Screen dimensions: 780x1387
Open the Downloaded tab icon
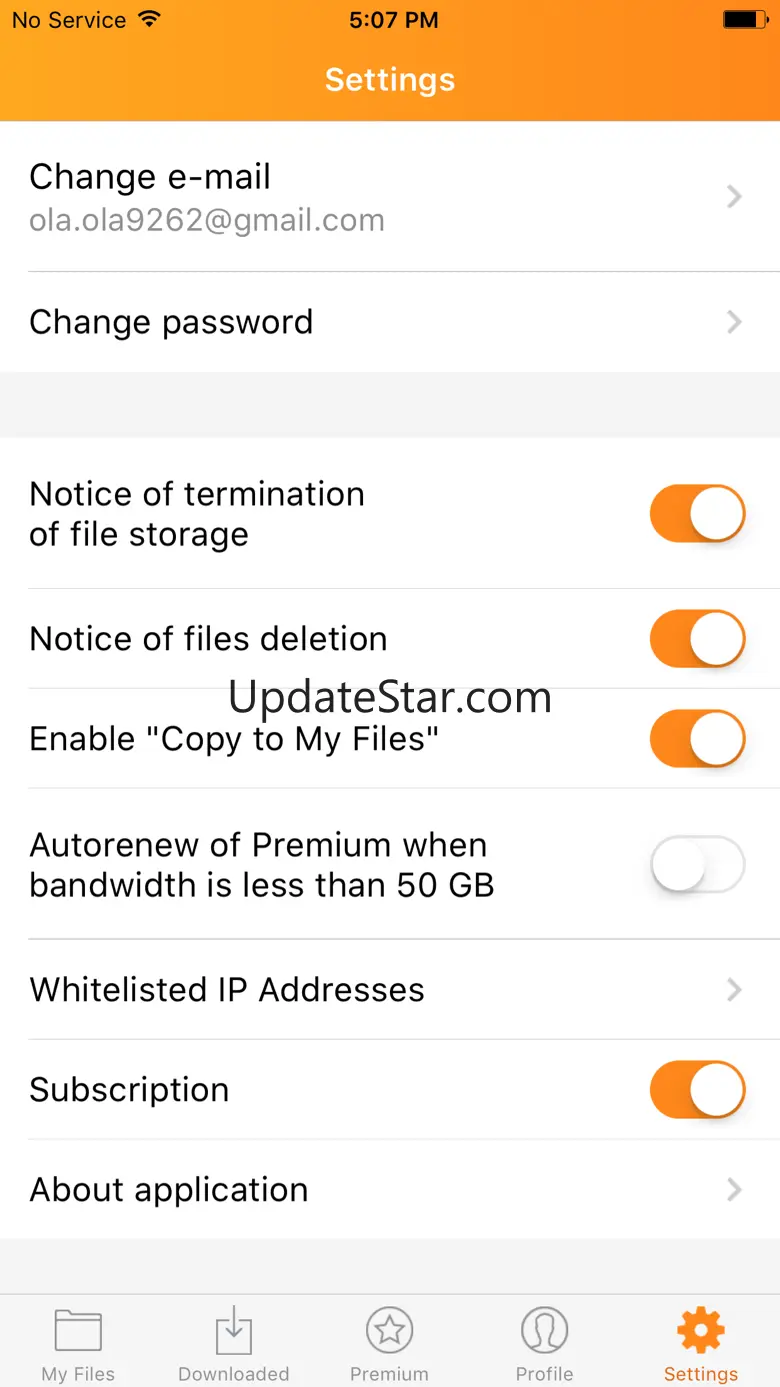[233, 1331]
